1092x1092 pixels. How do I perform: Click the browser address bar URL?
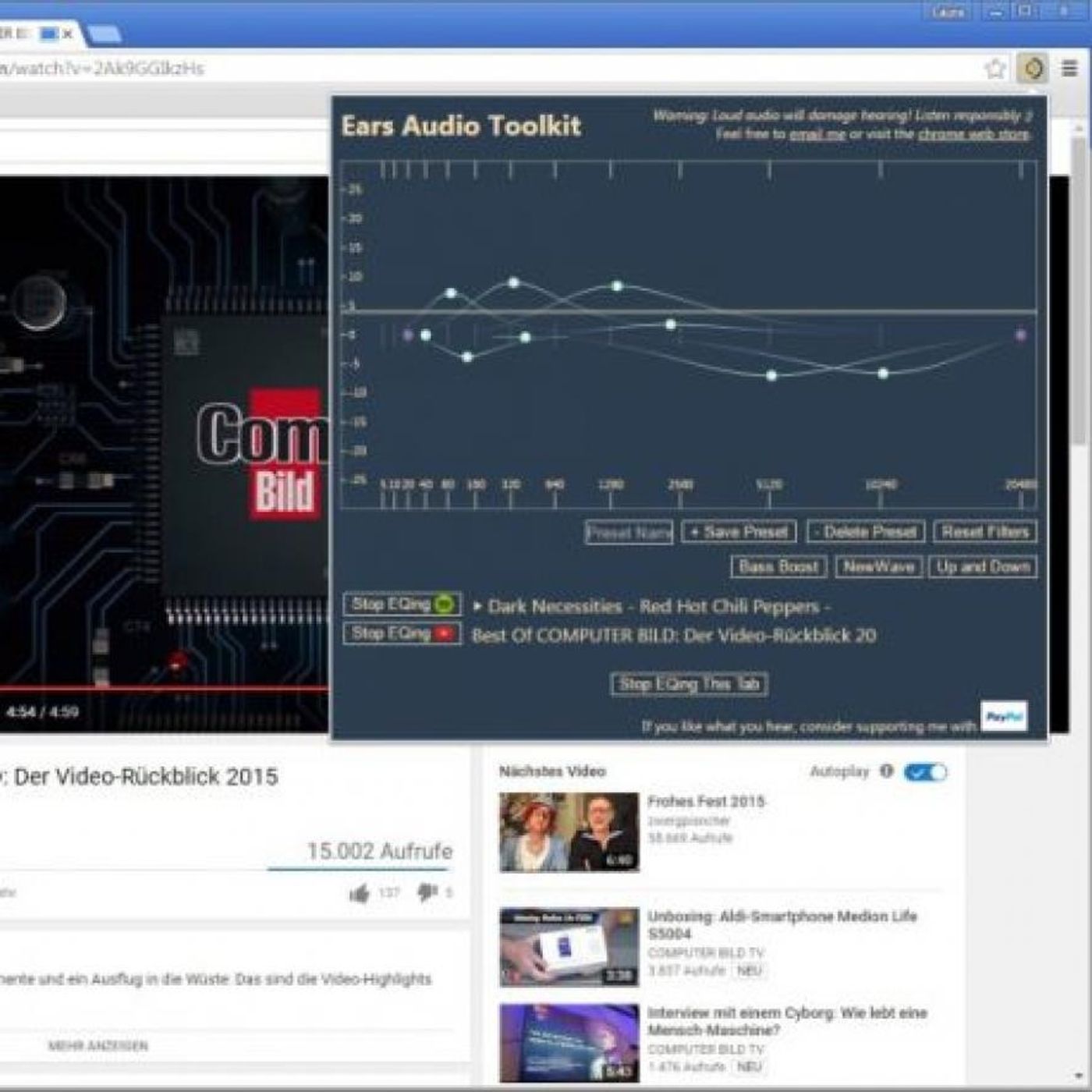pos(102,69)
